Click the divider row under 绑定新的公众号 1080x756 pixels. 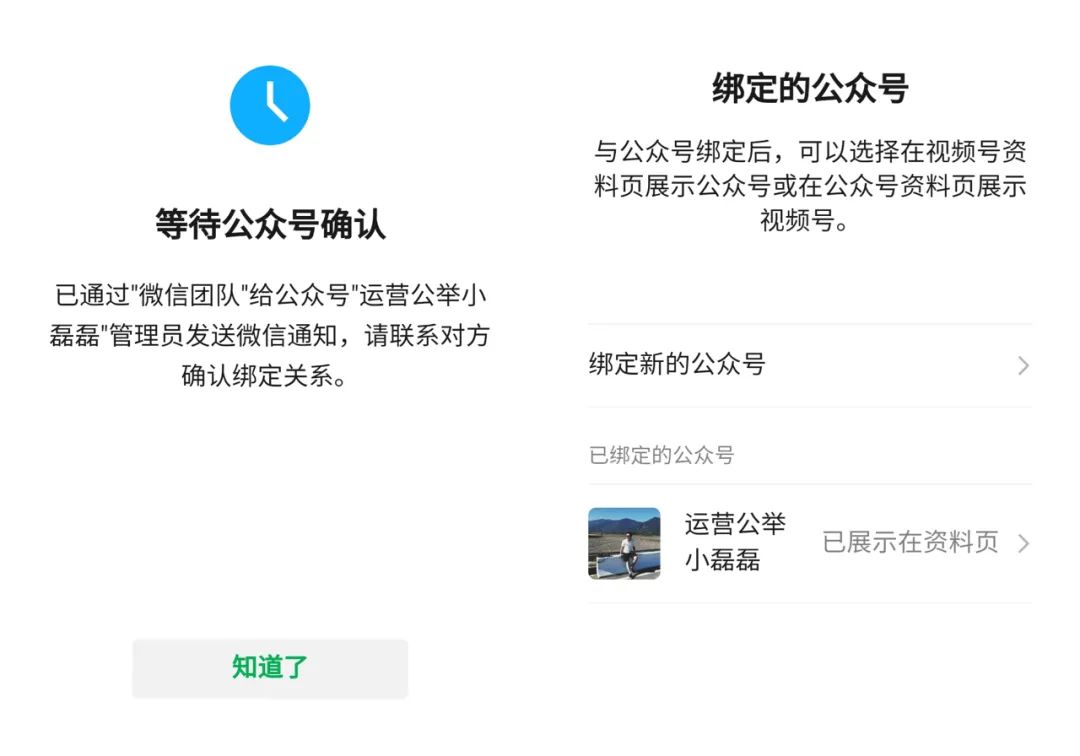(x=810, y=404)
